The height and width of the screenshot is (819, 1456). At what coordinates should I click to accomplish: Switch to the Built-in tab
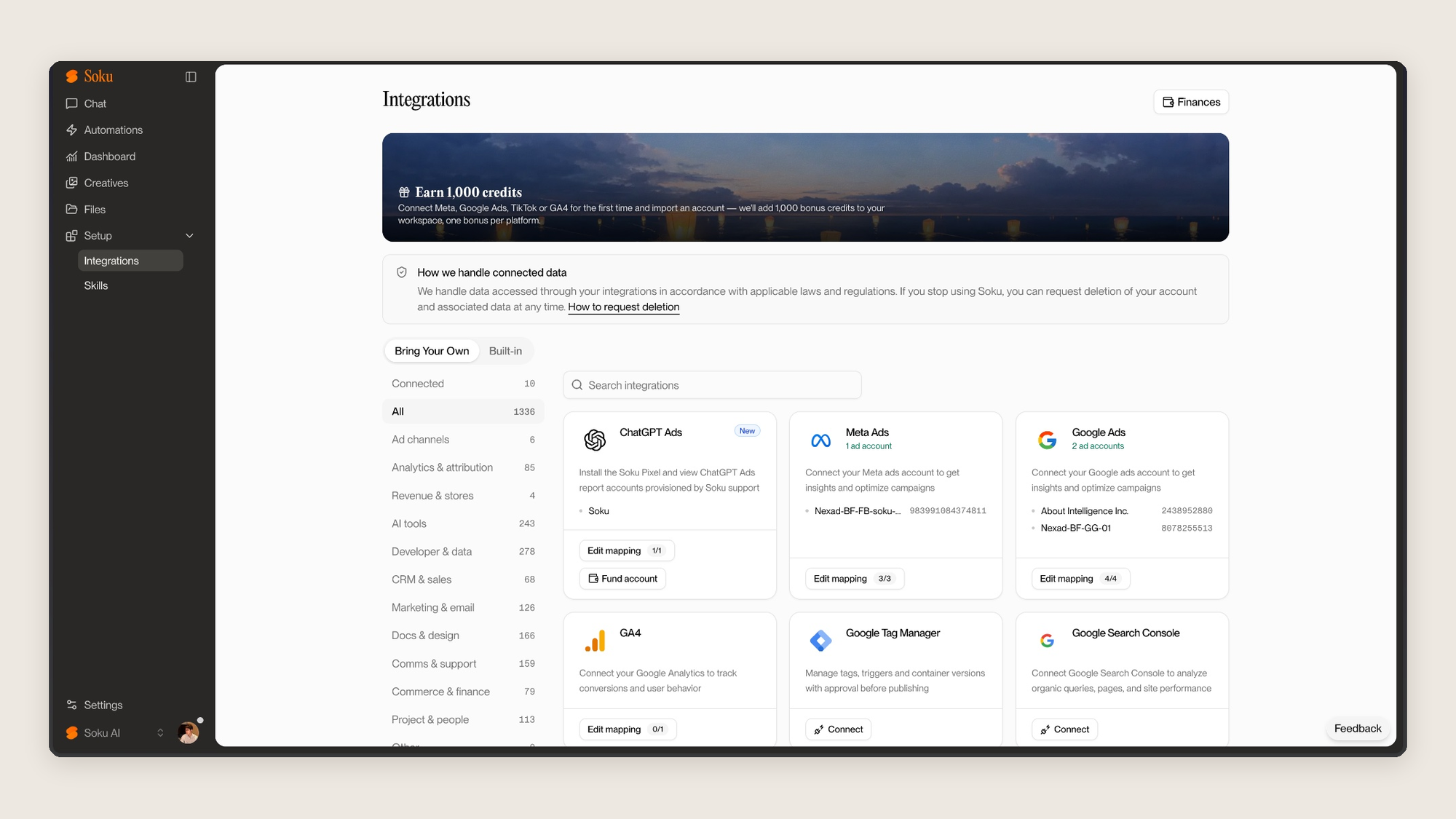point(505,351)
